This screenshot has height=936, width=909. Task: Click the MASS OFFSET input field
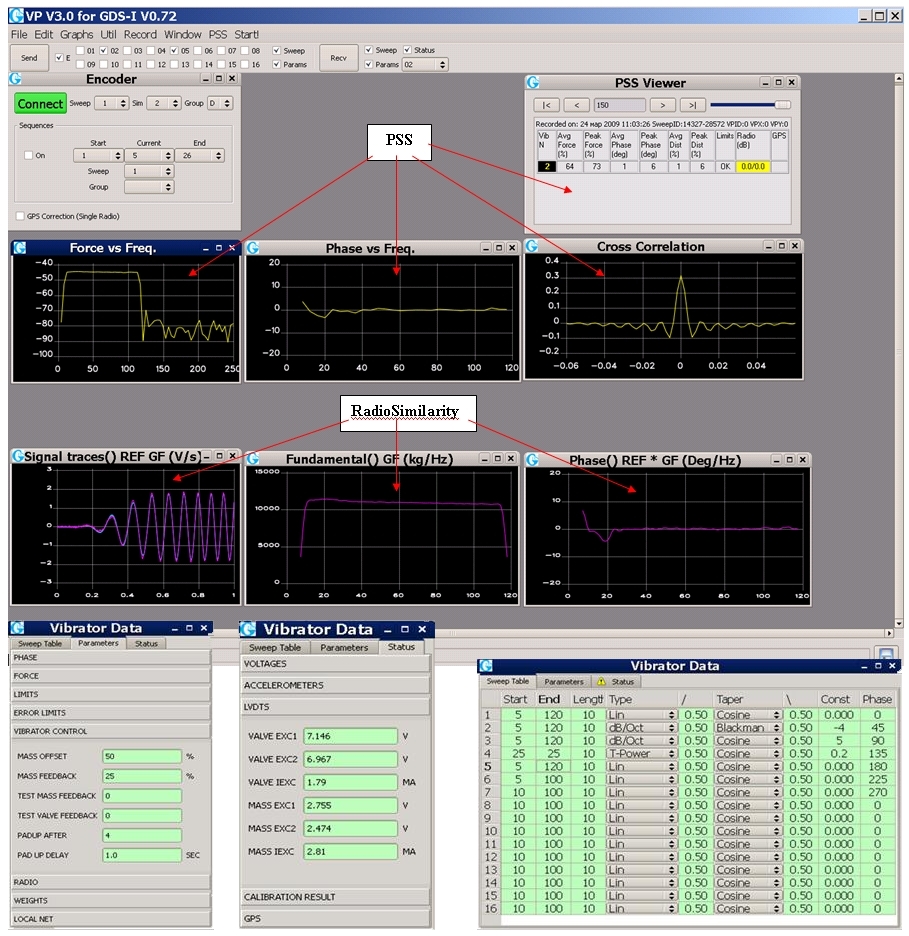(x=142, y=756)
